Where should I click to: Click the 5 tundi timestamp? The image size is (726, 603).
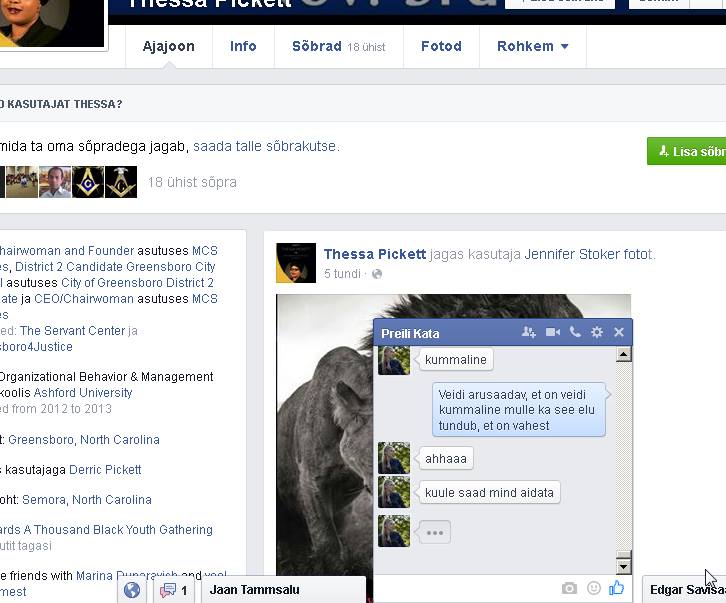pyautogui.click(x=342, y=274)
